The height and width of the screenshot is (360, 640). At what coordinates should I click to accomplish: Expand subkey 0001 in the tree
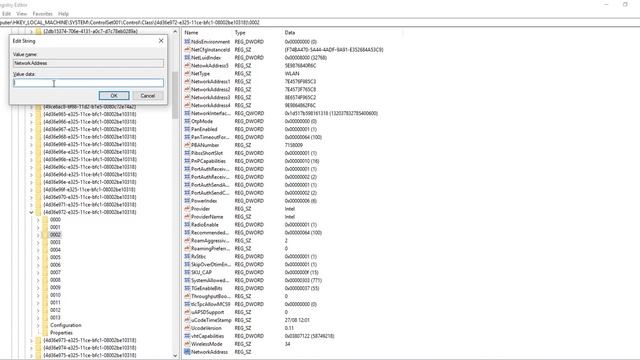coord(38,227)
